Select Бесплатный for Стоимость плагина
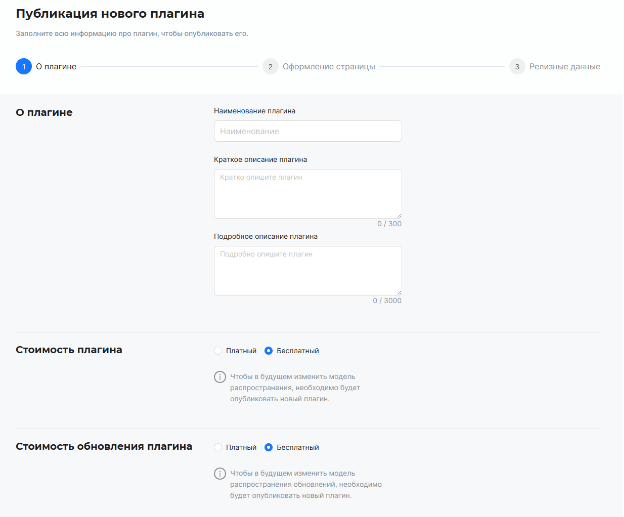Viewport: 624px width, 517px height. (x=269, y=351)
